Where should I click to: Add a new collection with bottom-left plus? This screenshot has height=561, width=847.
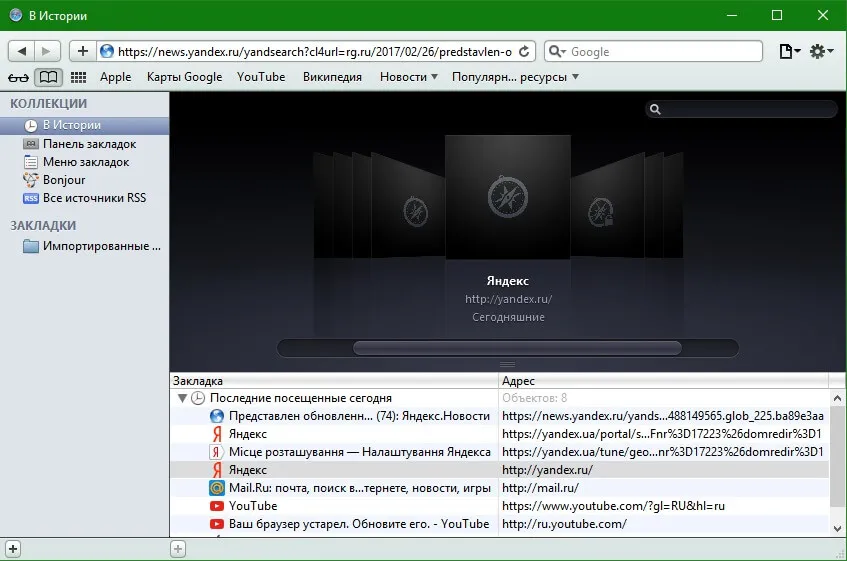pos(13,549)
